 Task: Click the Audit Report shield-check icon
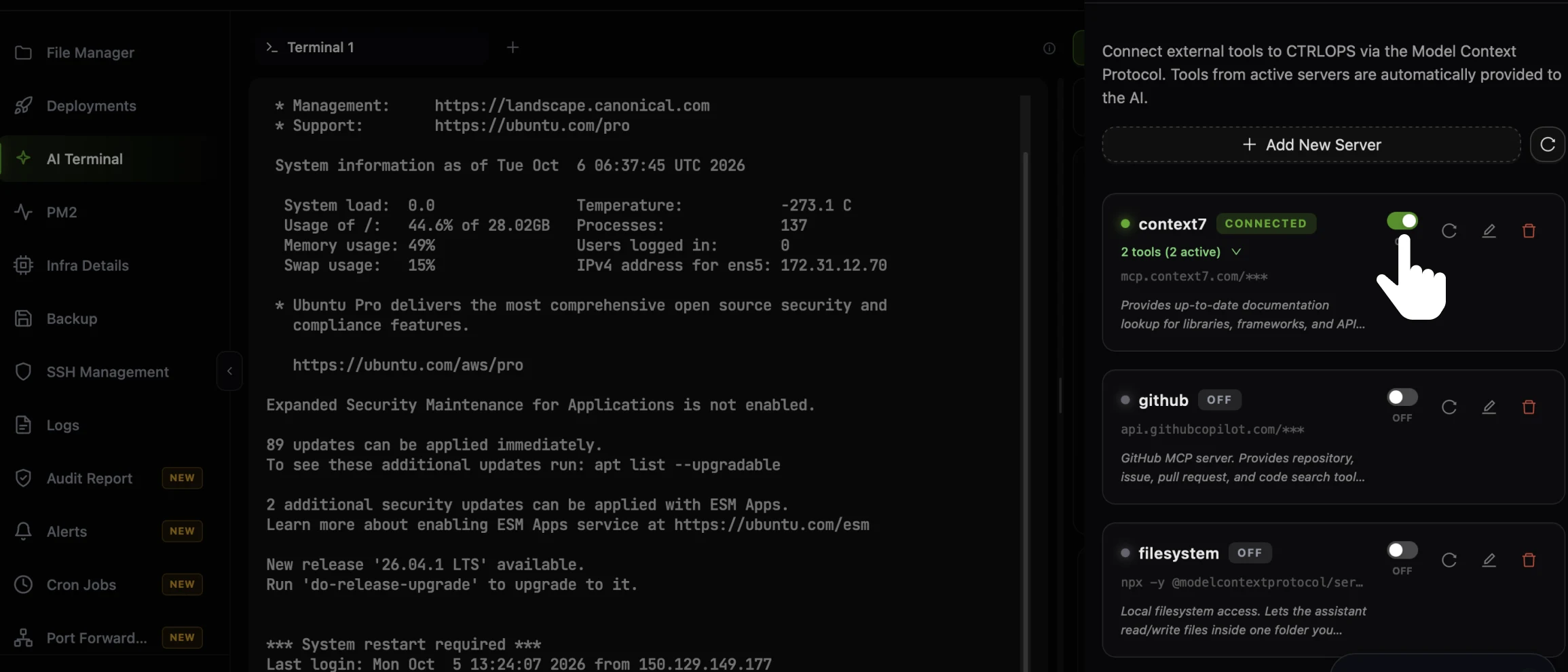pyautogui.click(x=23, y=479)
